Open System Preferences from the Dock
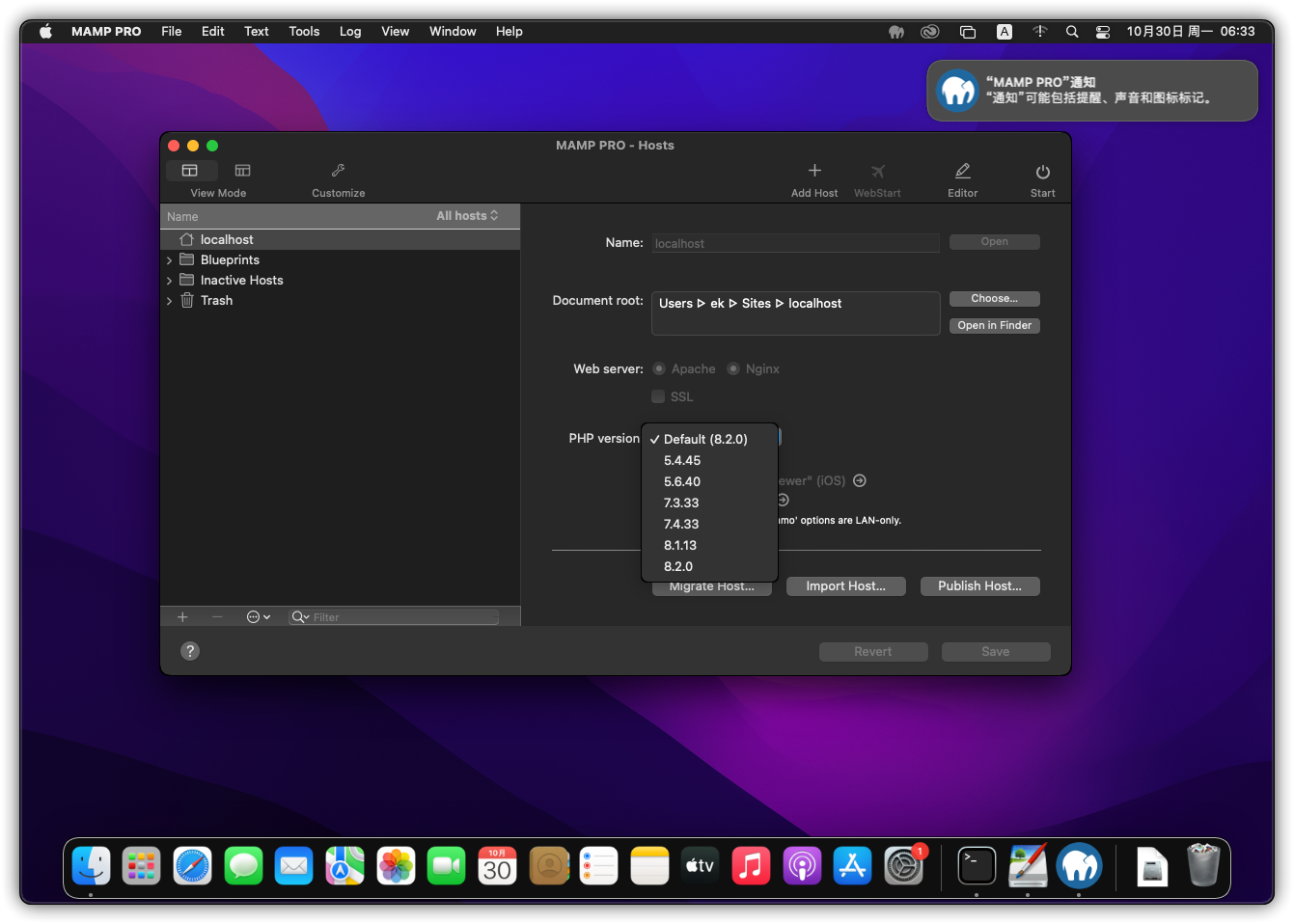This screenshot has width=1294, height=924. tap(904, 866)
